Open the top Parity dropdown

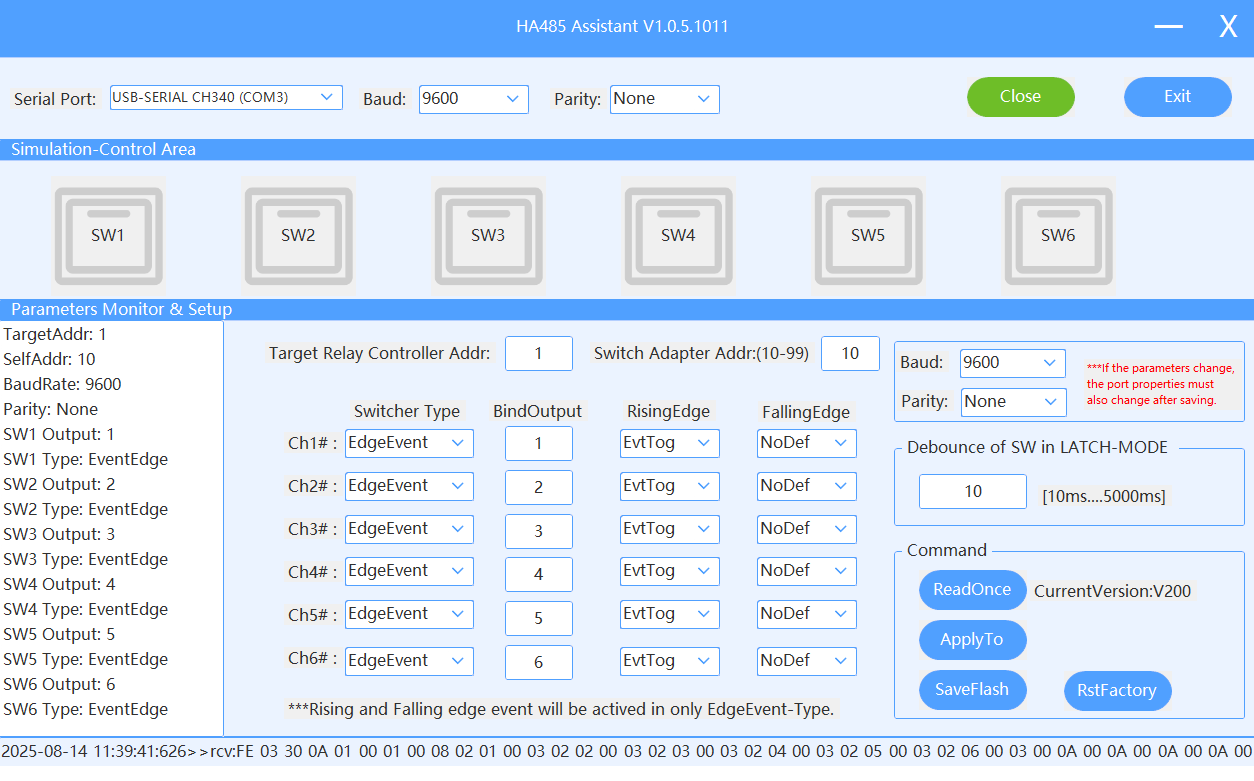[664, 99]
